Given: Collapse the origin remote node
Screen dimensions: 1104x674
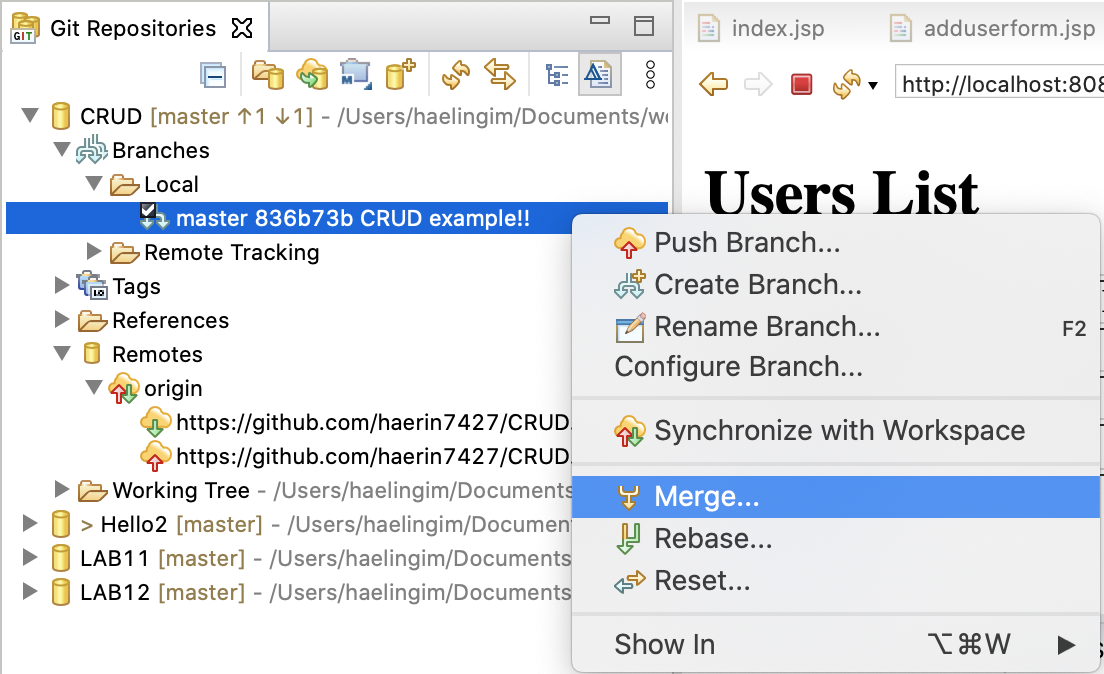Looking at the screenshot, I should [94, 387].
